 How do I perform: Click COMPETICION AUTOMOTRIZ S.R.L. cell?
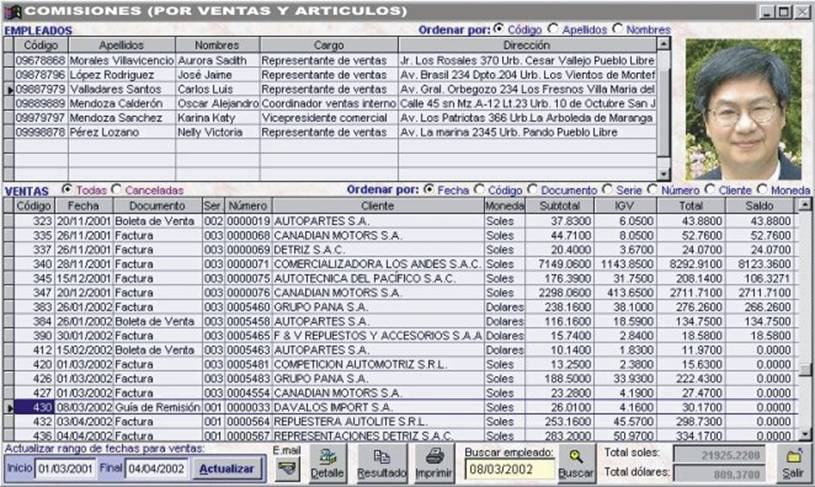click(x=378, y=364)
